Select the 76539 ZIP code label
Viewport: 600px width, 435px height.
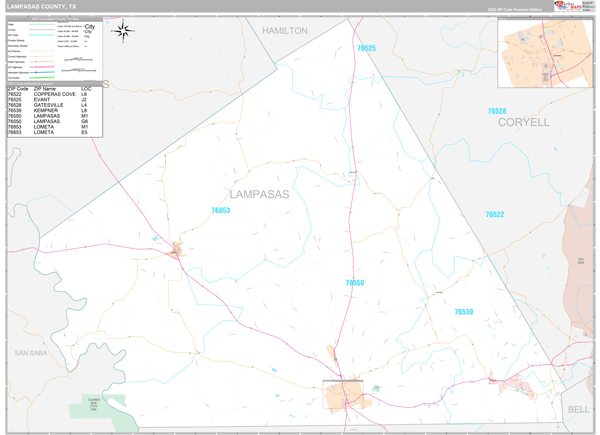click(x=463, y=312)
